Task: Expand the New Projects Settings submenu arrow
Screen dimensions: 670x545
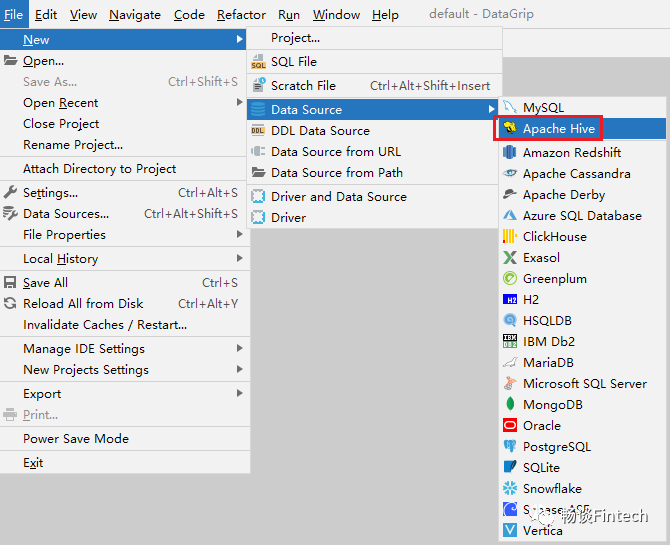Action: tap(240, 369)
